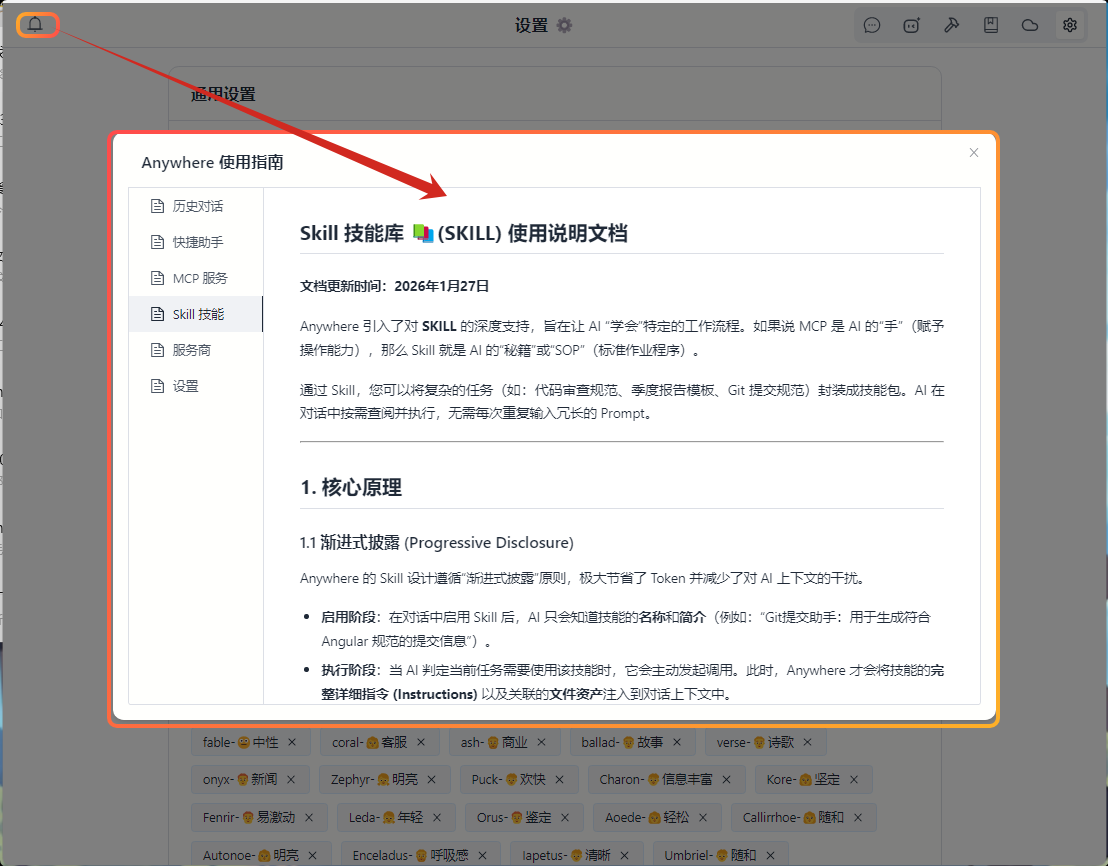This screenshot has width=1108, height=866.
Task: Click the bookmark book icon
Action: click(991, 26)
